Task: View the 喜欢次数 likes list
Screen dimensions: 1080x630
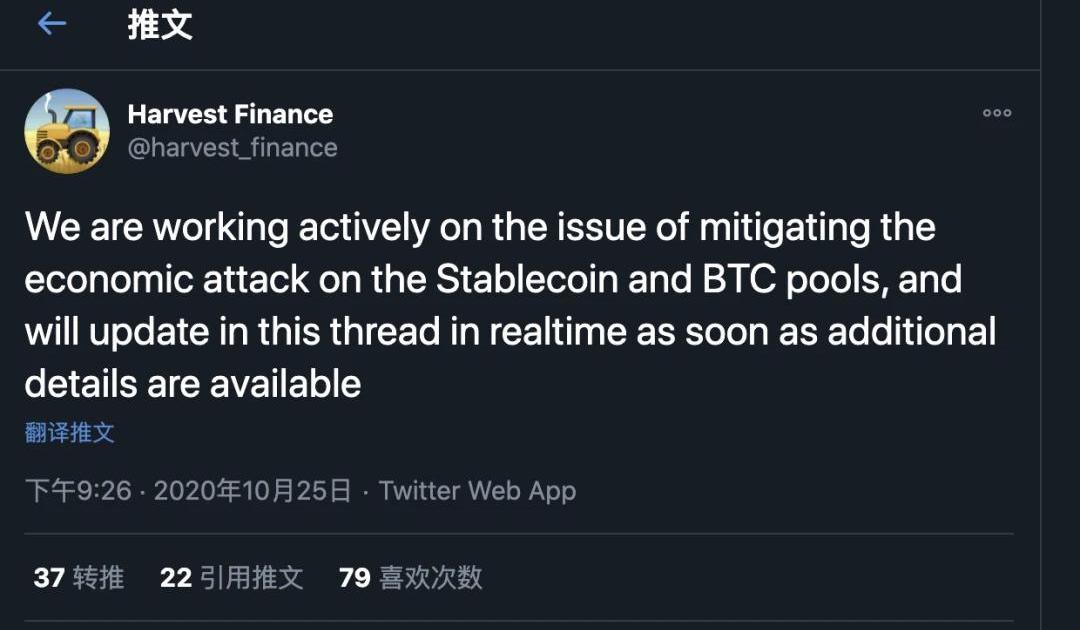Action: (431, 578)
